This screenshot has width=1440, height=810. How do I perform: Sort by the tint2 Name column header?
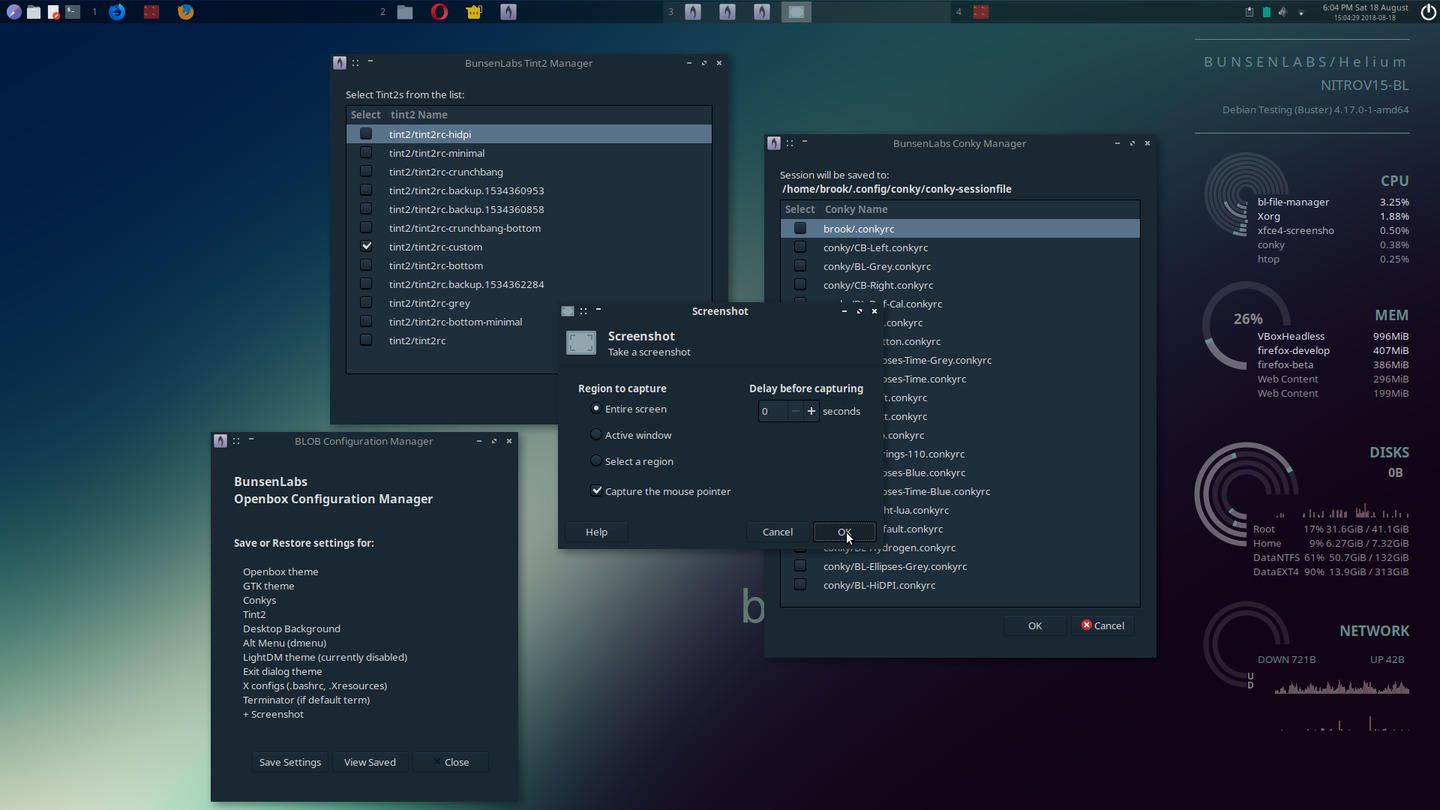pyautogui.click(x=548, y=115)
